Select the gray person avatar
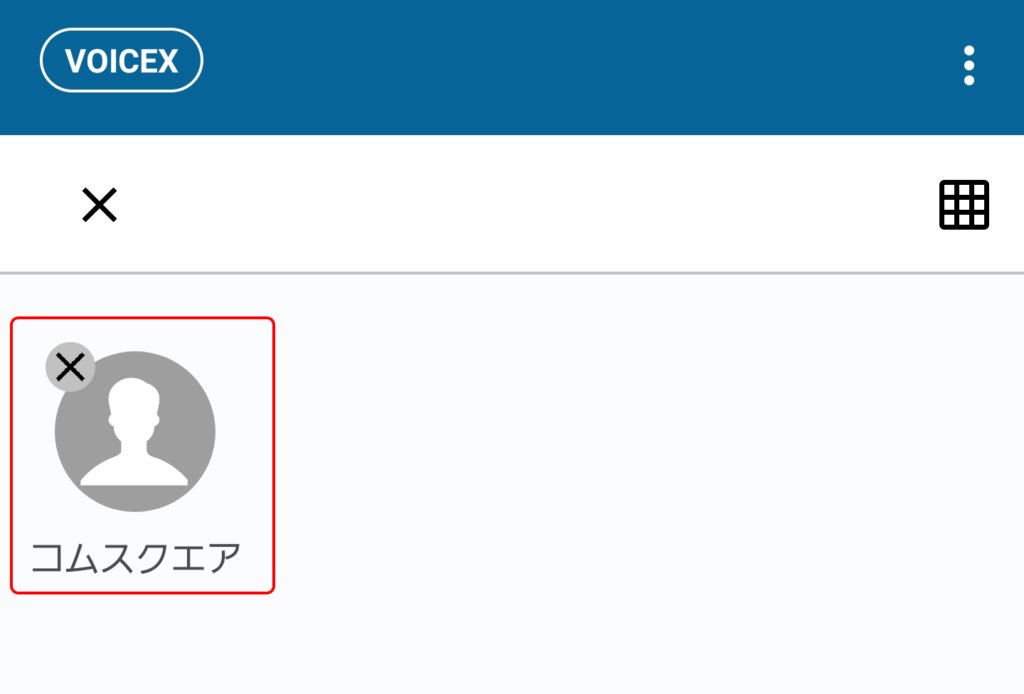 pyautogui.click(x=135, y=432)
